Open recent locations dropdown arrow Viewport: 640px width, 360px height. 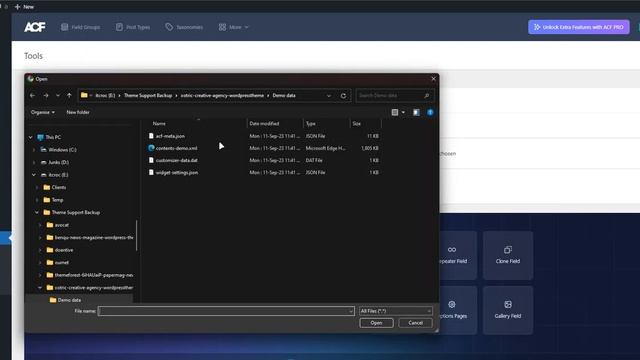(58, 96)
